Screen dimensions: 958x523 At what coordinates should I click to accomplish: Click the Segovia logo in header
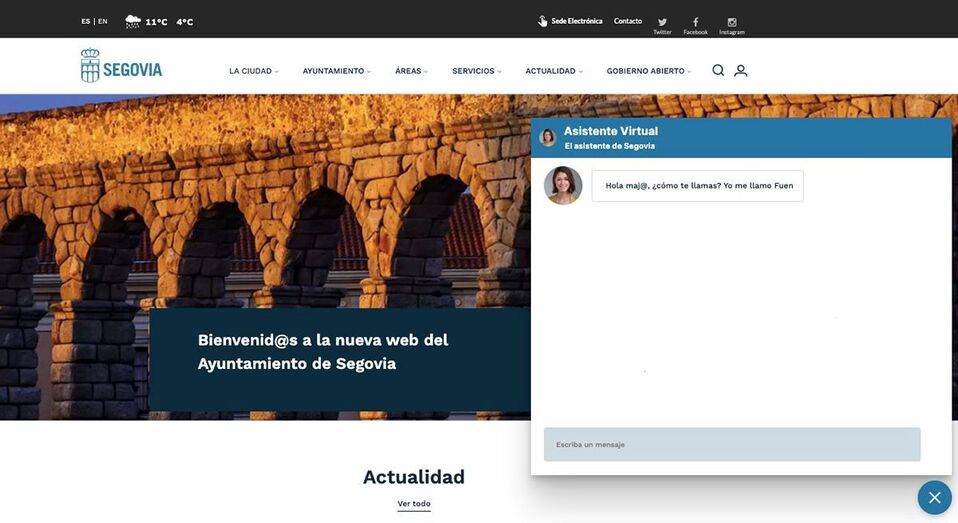click(x=121, y=67)
